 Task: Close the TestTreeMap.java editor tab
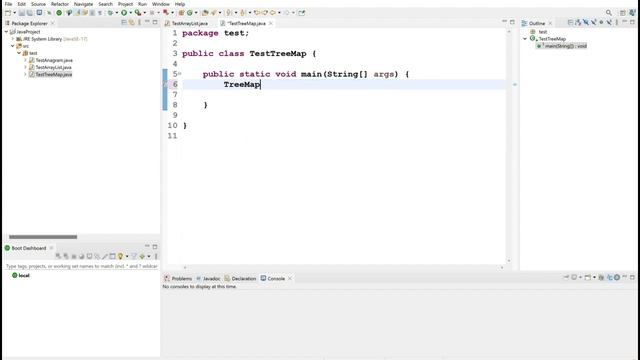[271, 23]
